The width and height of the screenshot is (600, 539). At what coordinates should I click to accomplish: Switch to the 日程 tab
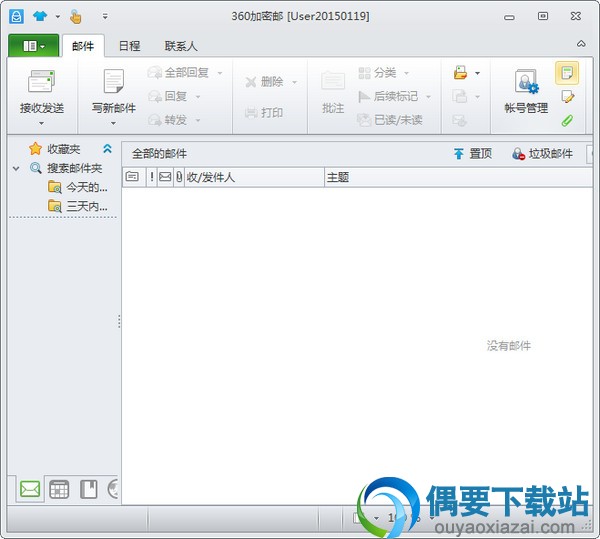point(129,46)
